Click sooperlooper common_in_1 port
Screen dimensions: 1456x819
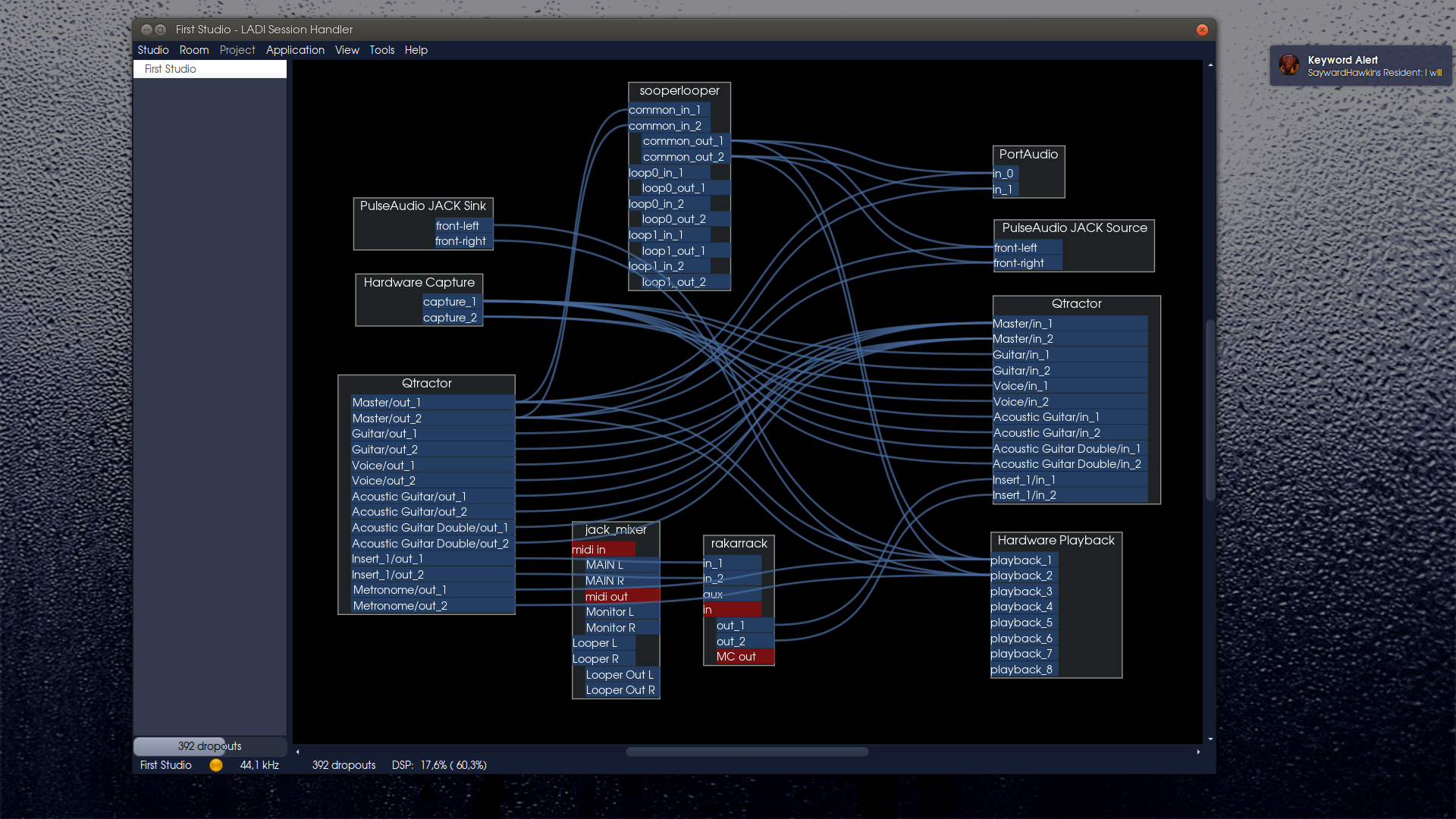(x=670, y=110)
